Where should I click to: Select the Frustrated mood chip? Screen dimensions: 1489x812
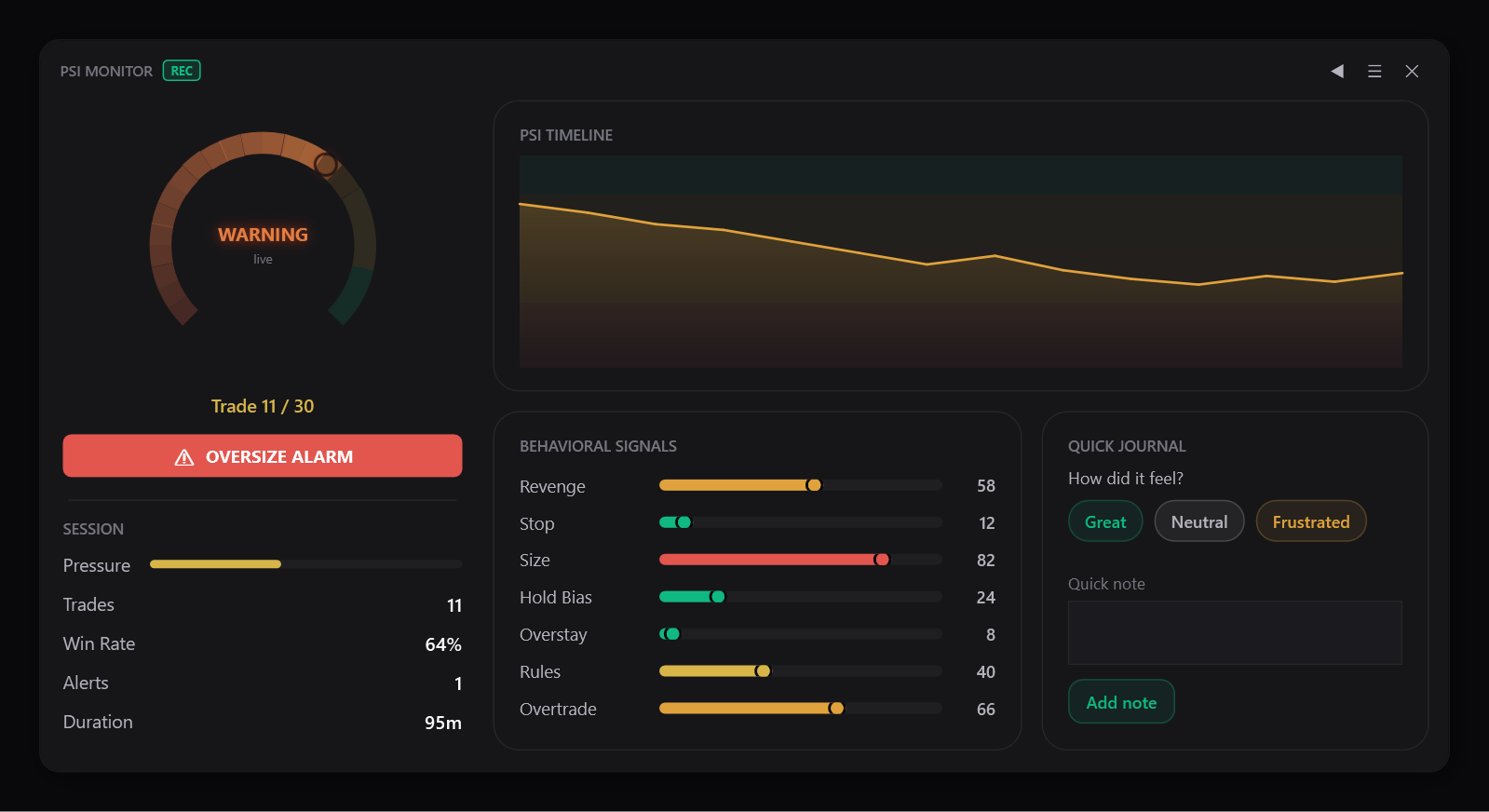point(1311,521)
